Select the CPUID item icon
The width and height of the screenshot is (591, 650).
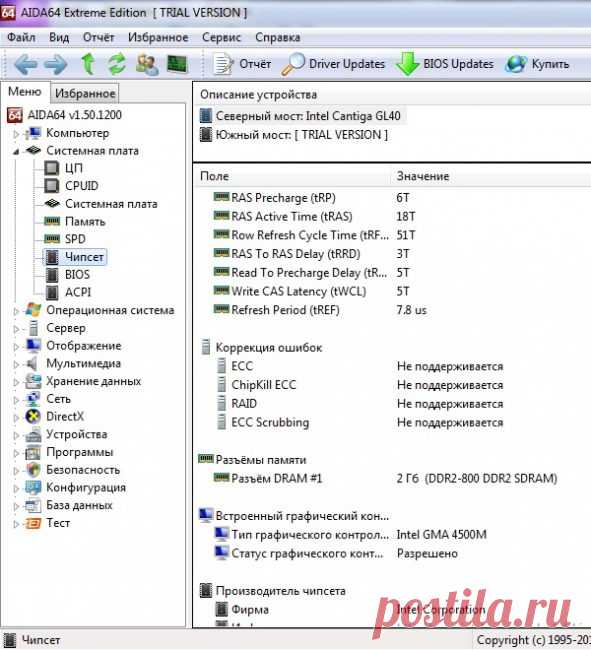(52, 186)
